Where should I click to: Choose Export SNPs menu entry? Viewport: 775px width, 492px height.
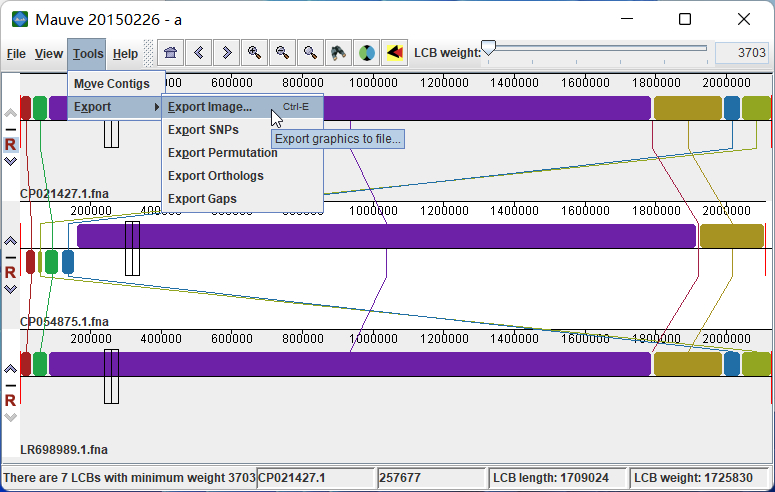click(x=203, y=130)
